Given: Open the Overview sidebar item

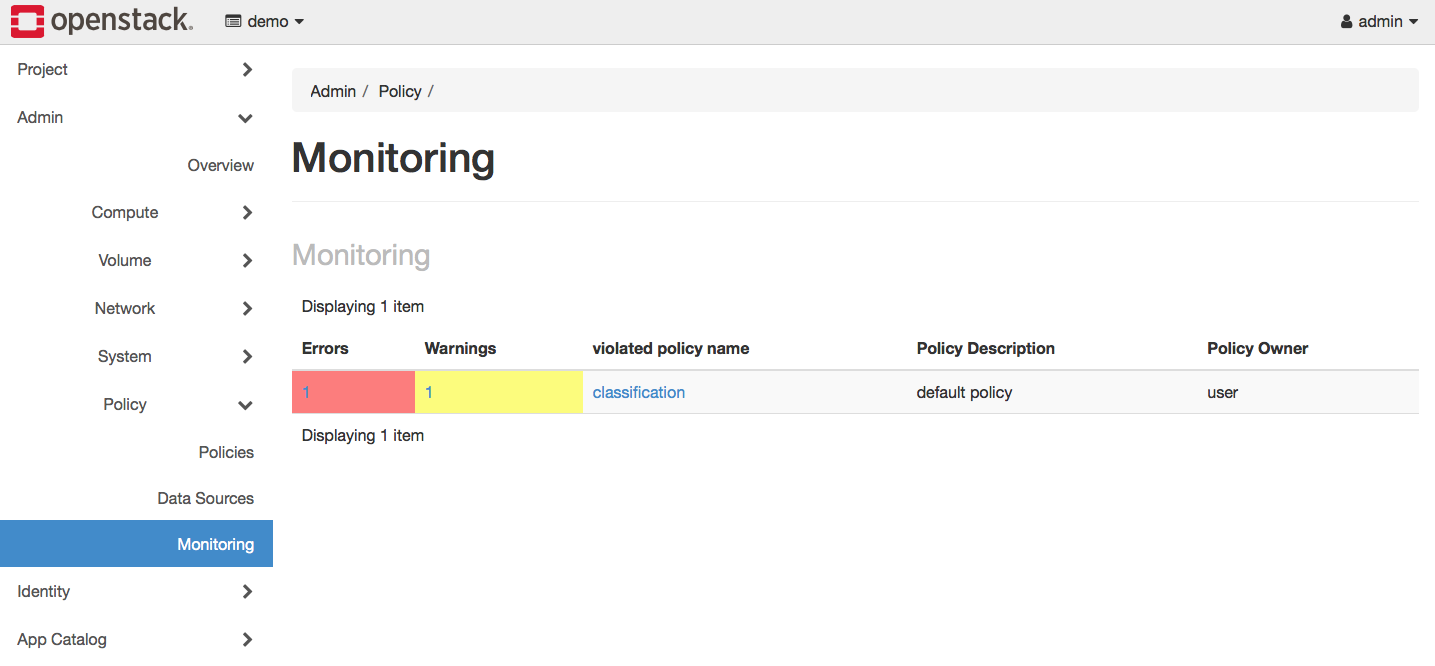Looking at the screenshot, I should coord(221,165).
